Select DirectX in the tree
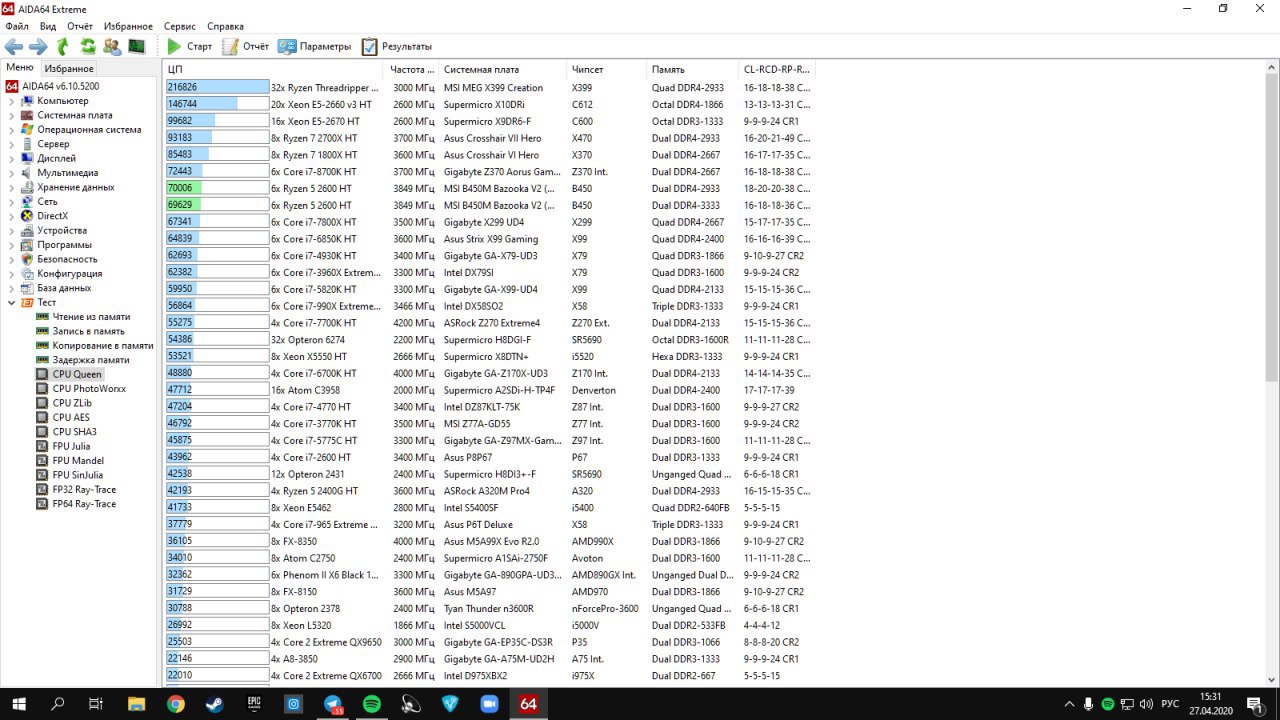This screenshot has width=1280, height=720. [x=52, y=216]
